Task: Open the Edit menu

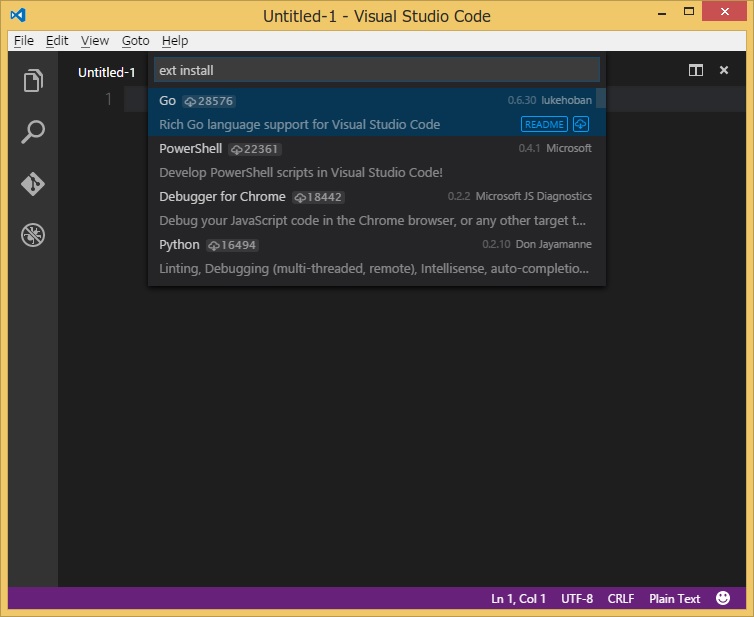Action: pos(57,41)
